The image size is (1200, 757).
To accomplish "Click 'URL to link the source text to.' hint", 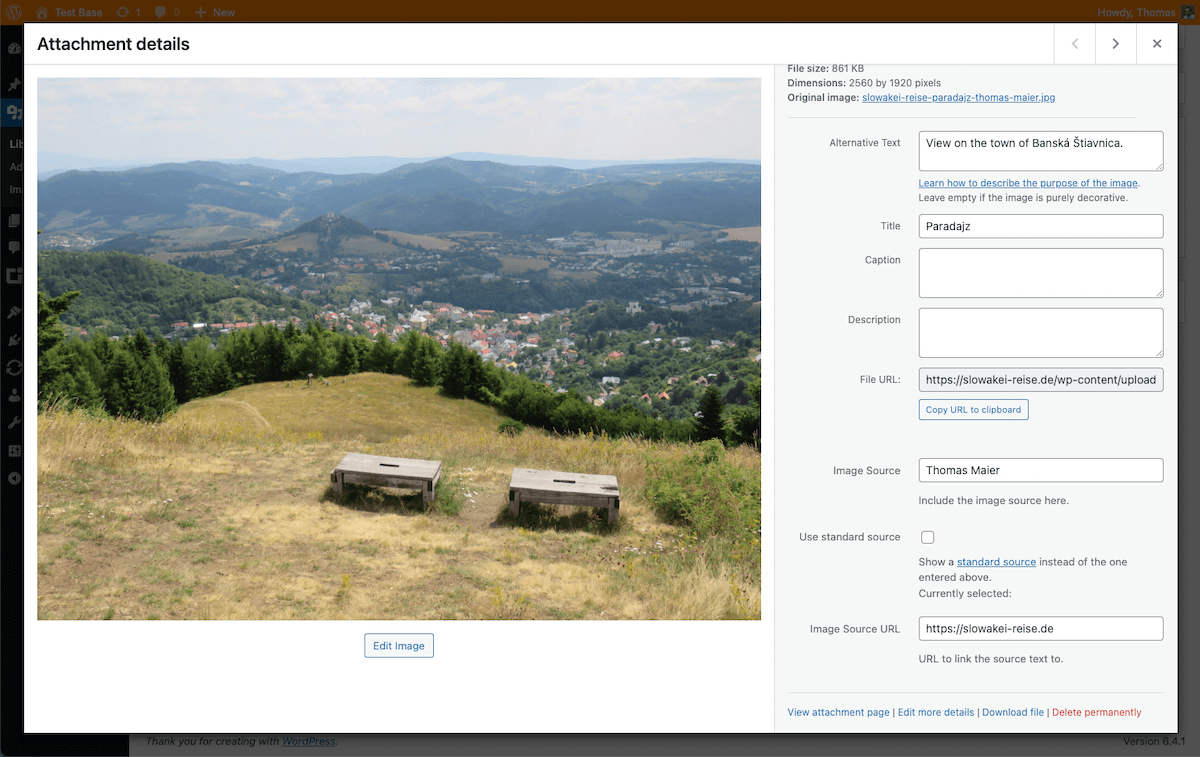I will 991,659.
